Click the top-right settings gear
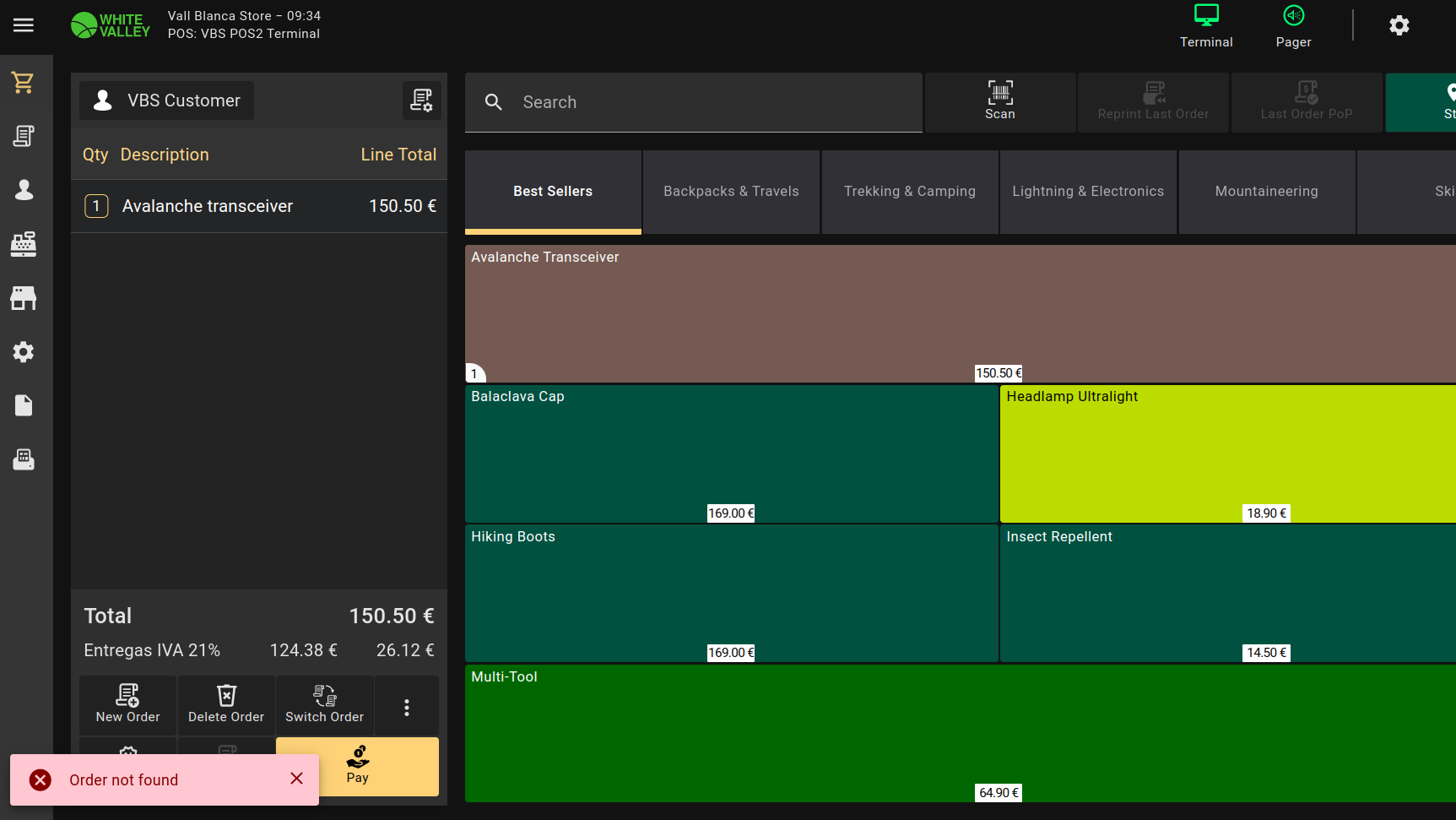1456x820 pixels. pos(1399,25)
